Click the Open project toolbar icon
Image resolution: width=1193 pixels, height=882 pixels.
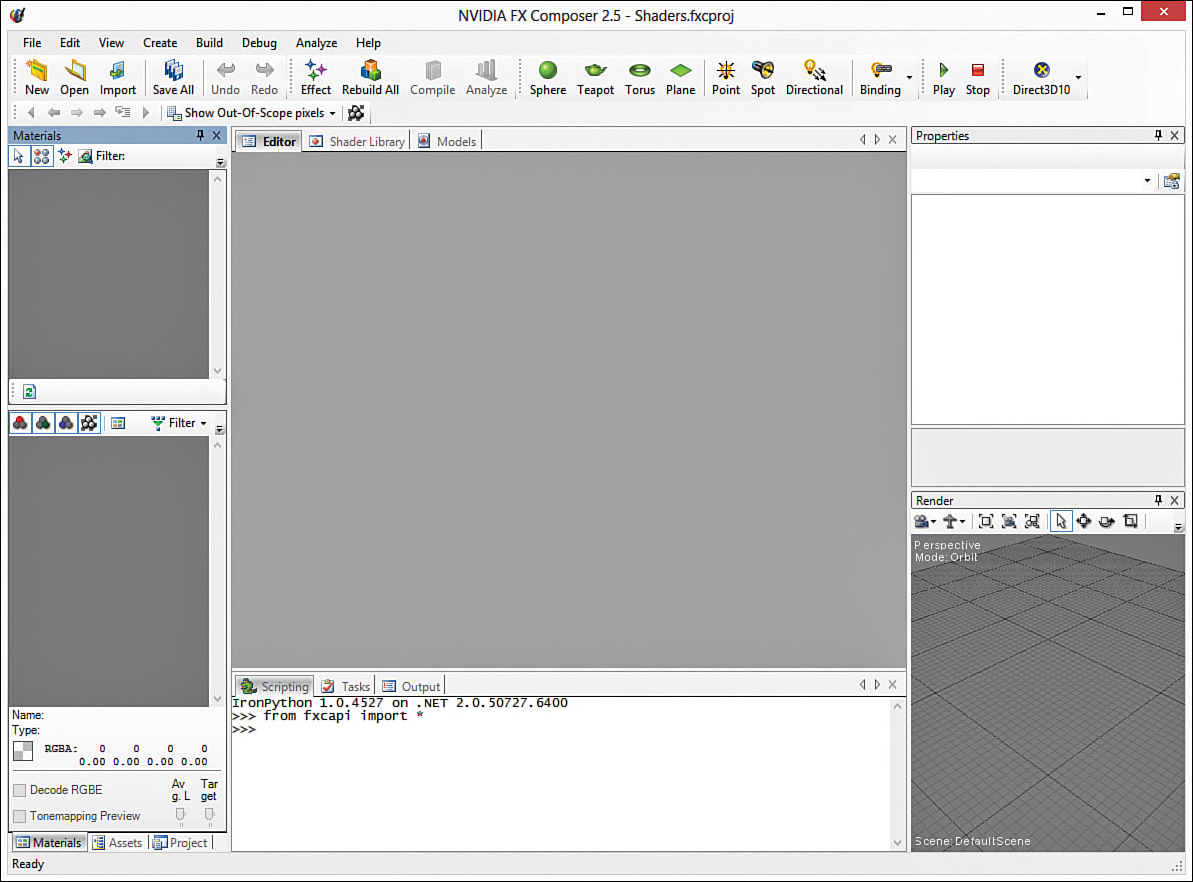(75, 78)
